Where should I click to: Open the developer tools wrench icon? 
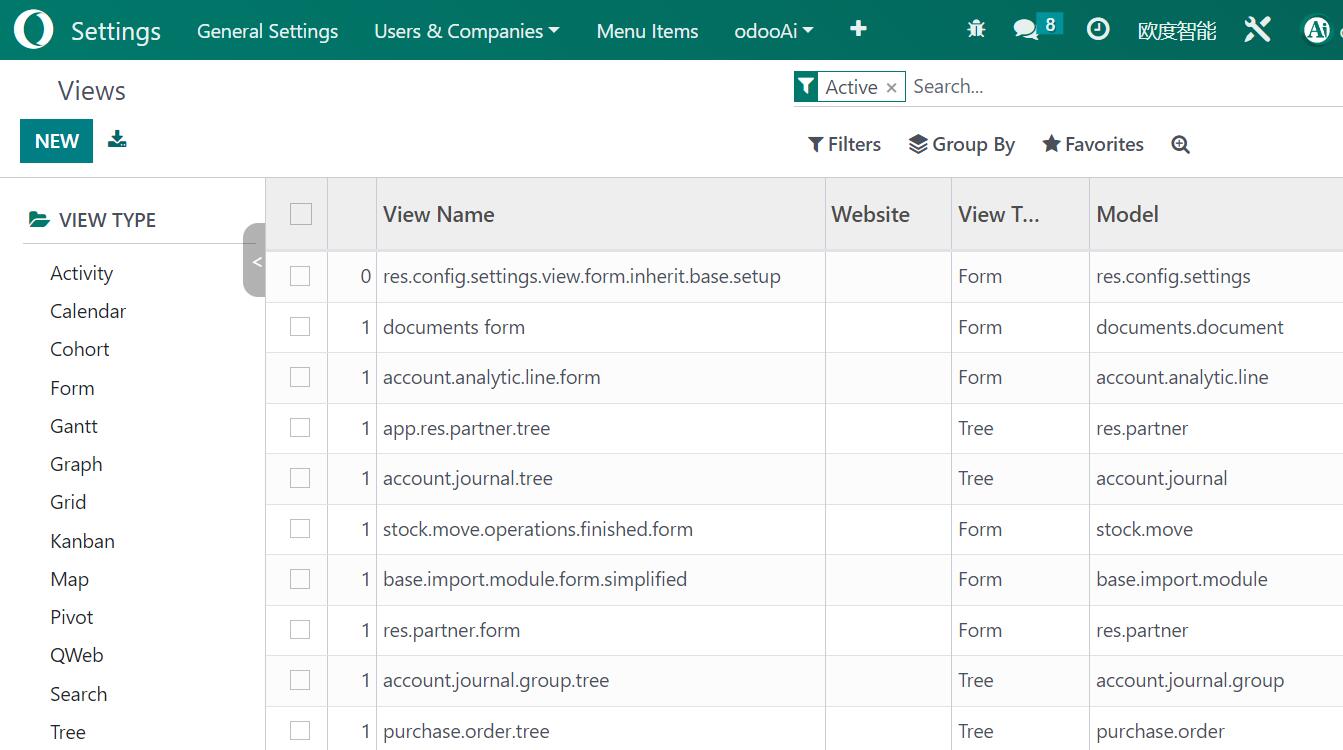point(1257,30)
